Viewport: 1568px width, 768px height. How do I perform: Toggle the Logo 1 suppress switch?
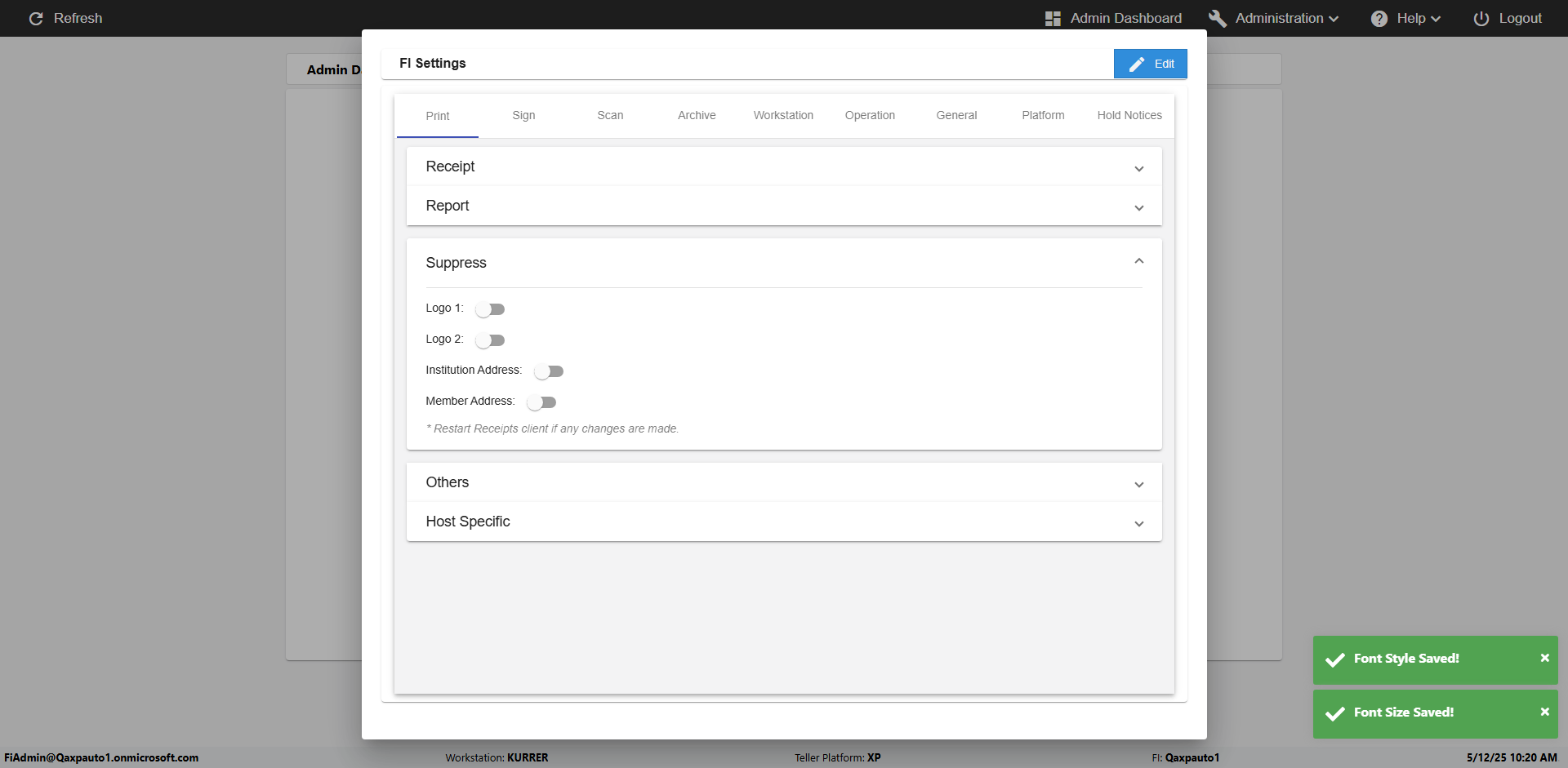[490, 309]
